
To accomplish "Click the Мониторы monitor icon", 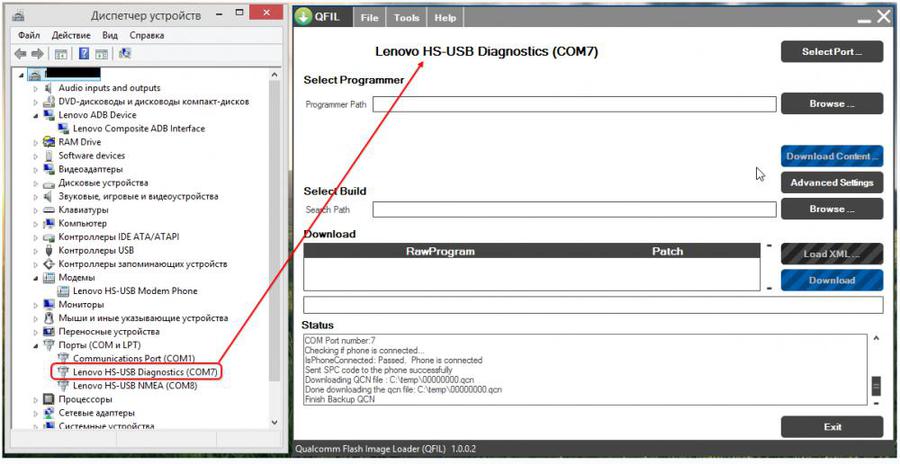I will pos(49,304).
